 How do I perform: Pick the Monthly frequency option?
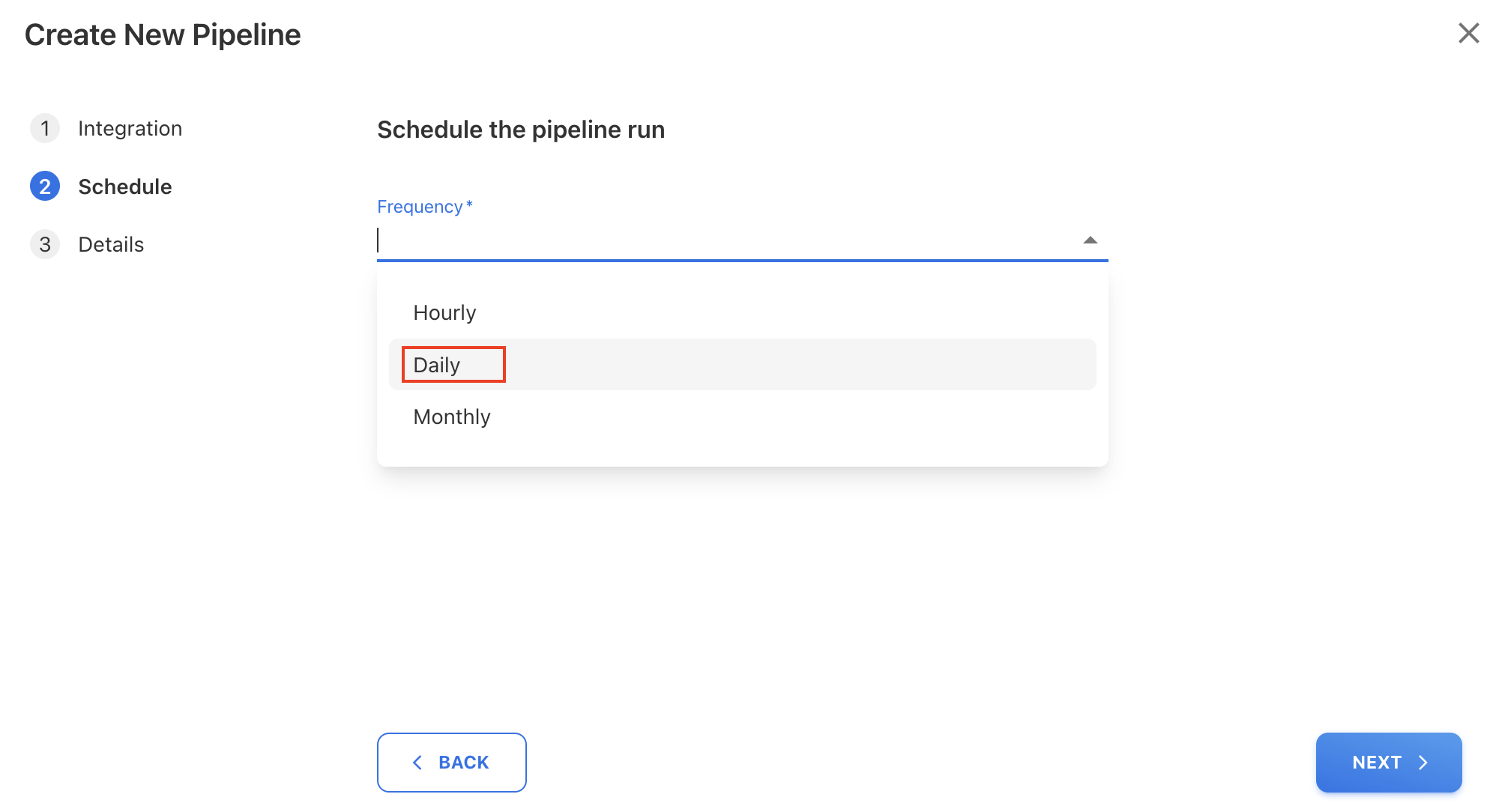pos(452,417)
